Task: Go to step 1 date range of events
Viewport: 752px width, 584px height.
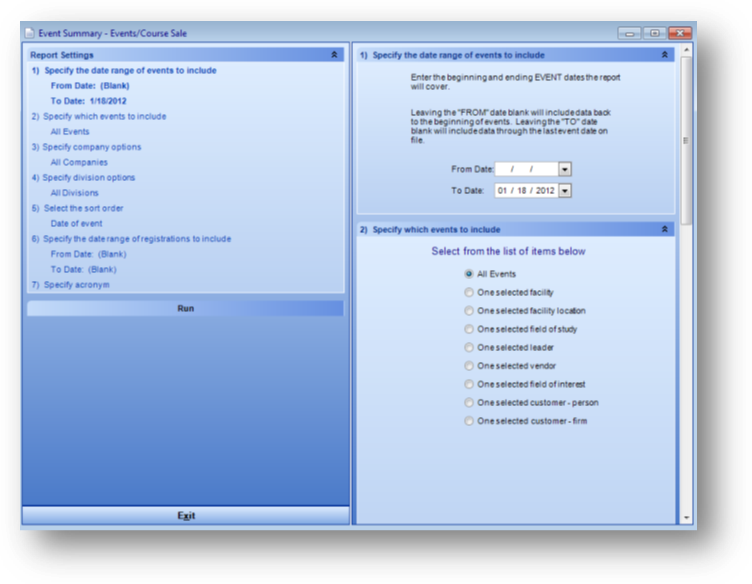Action: [x=124, y=70]
